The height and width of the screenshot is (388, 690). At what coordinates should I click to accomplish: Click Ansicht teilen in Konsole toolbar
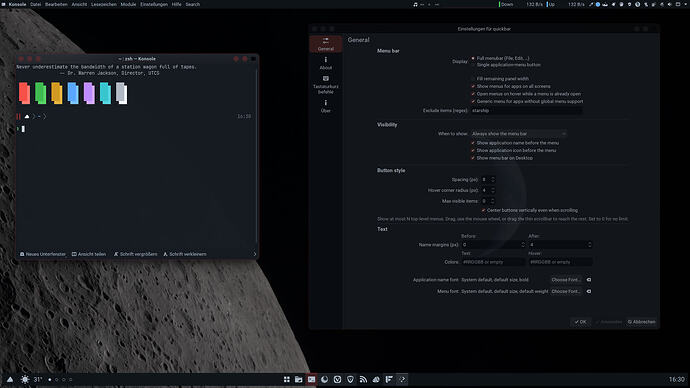[x=89, y=254]
